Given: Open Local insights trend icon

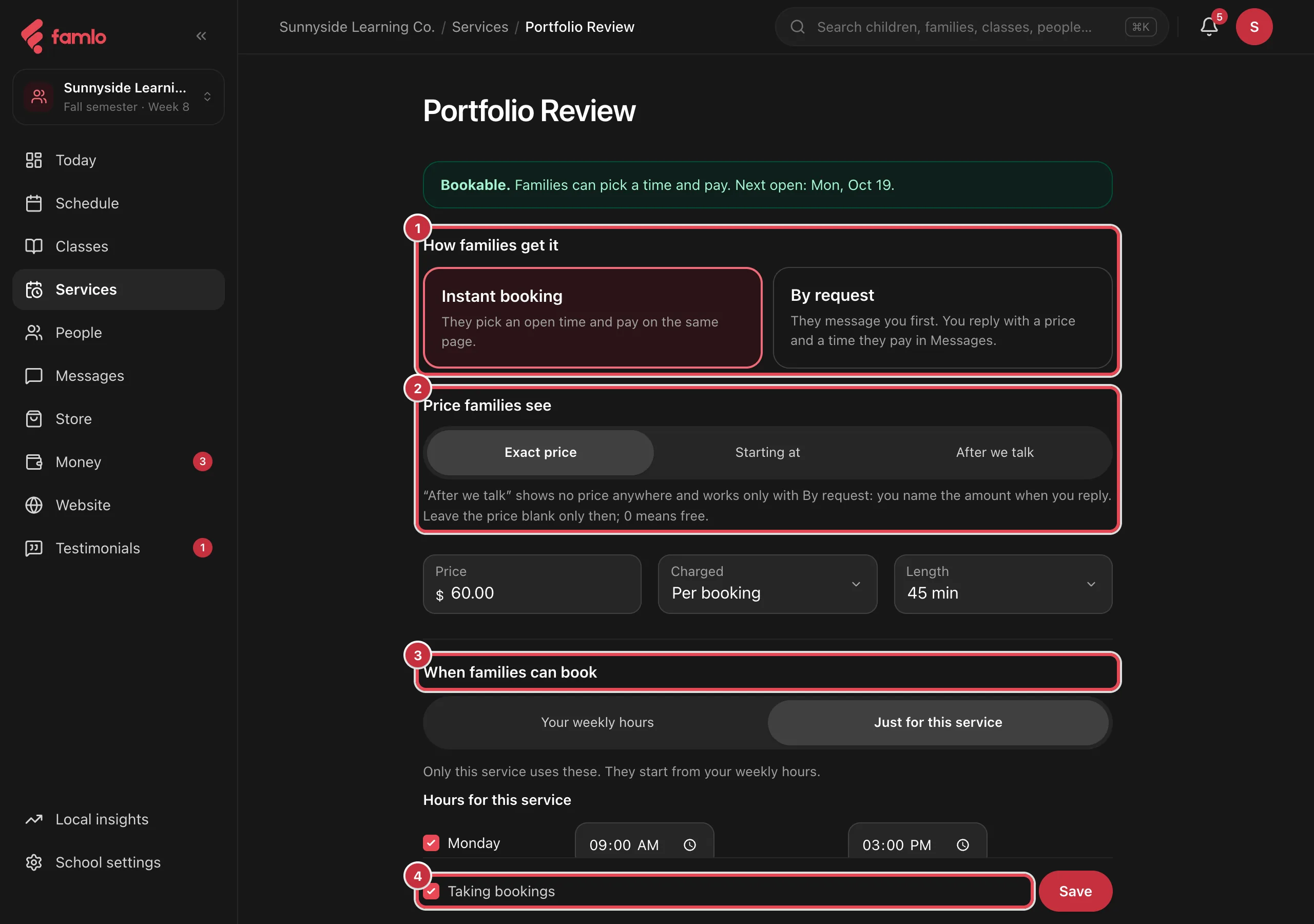Looking at the screenshot, I should click(34, 819).
